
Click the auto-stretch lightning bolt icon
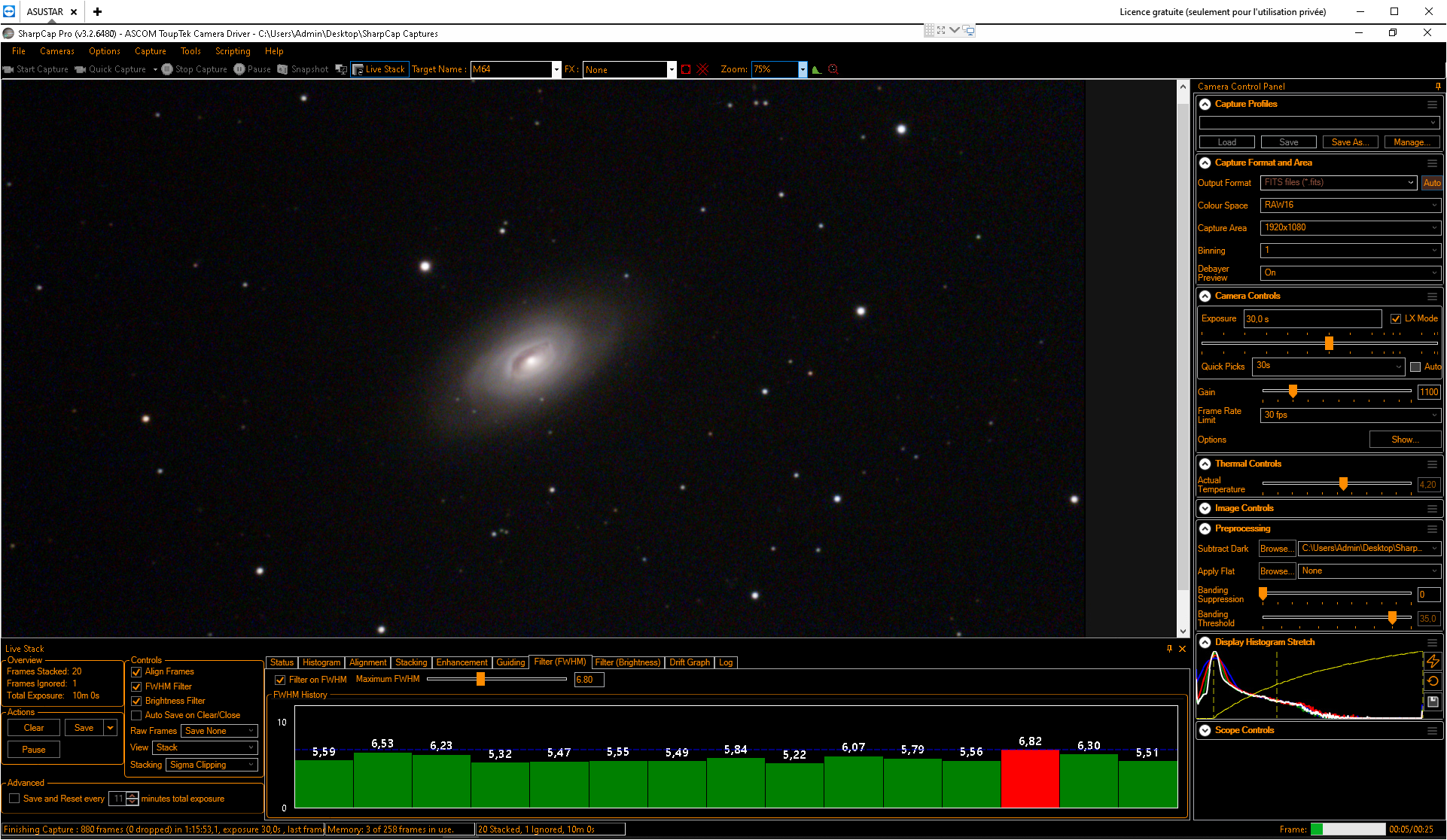pos(1433,661)
